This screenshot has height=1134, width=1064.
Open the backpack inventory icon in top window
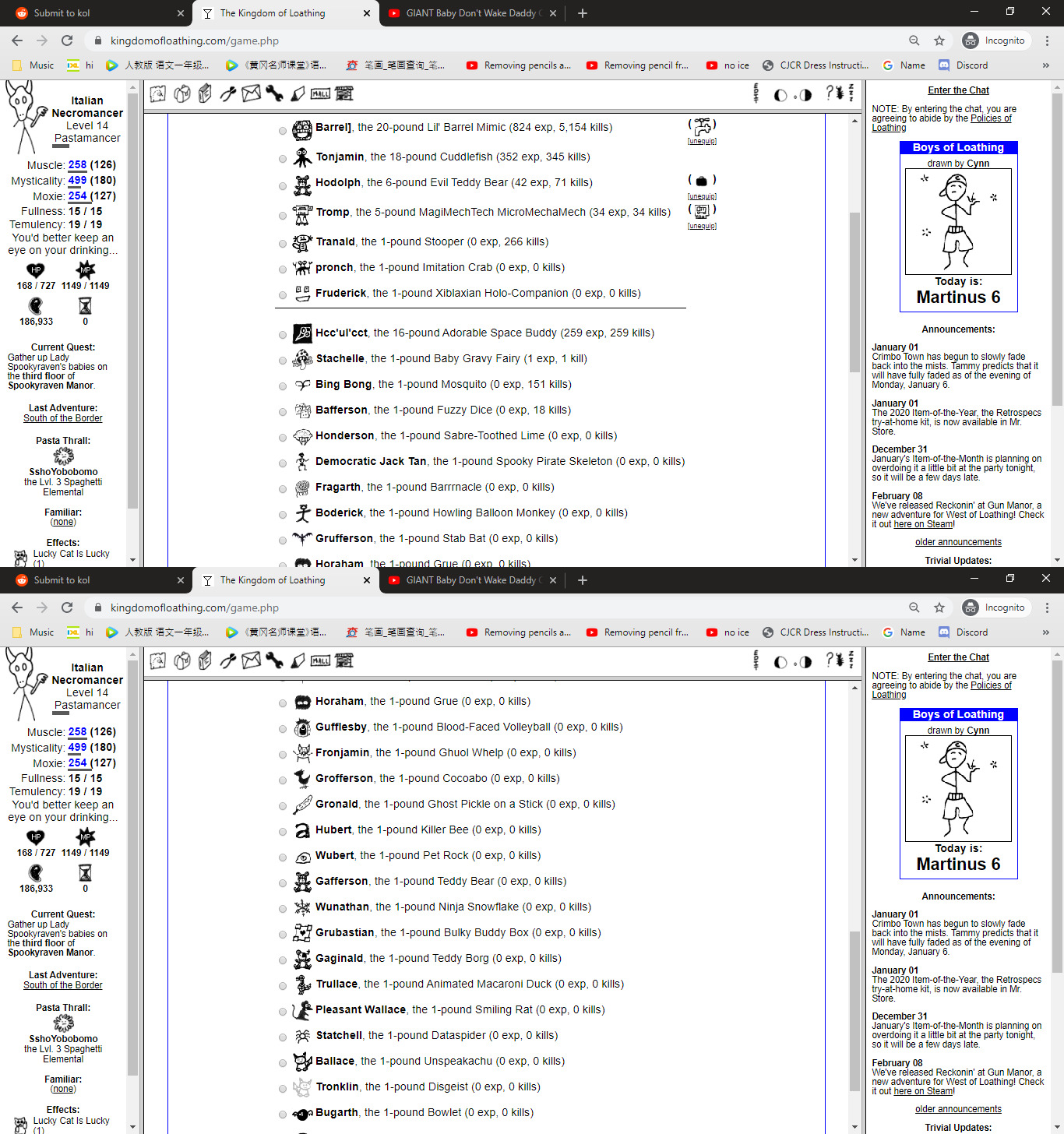182,94
